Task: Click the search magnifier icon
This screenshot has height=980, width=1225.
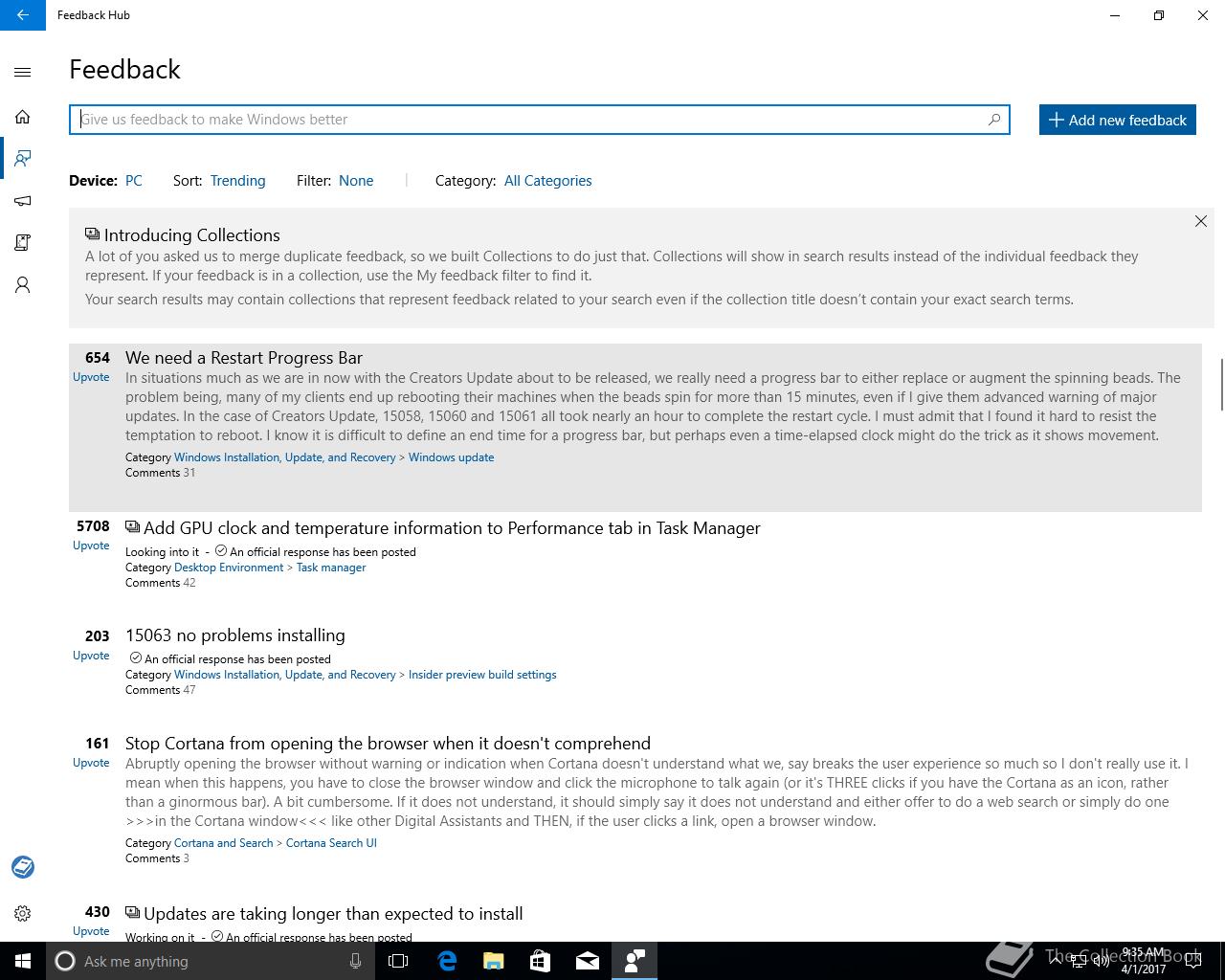Action: (x=994, y=120)
